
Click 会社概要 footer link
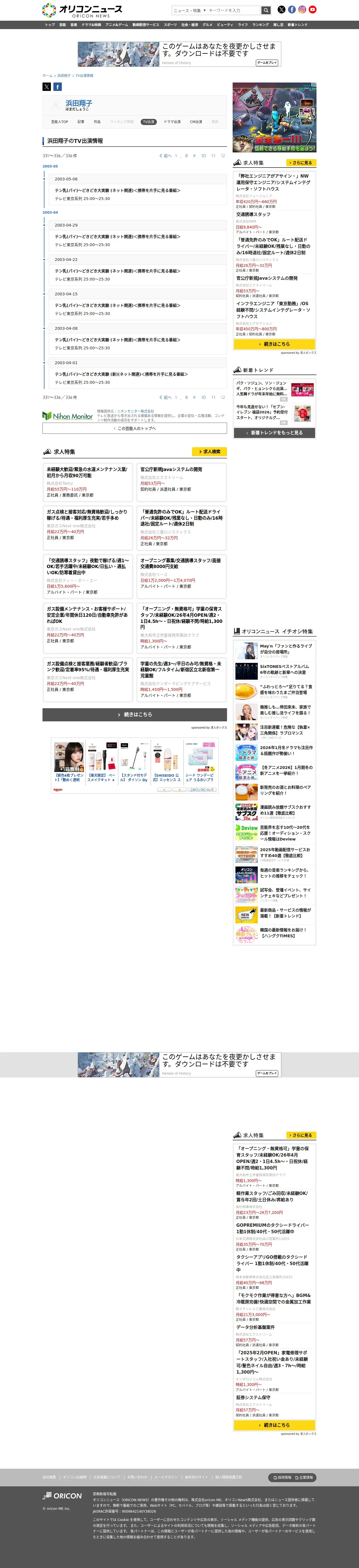(49, 1477)
